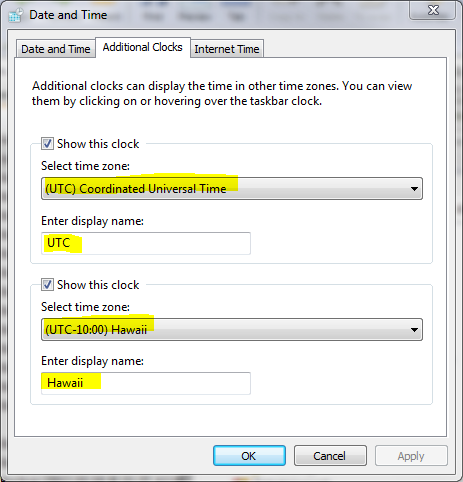Click the first Show this clock label text
Image resolution: width=463 pixels, height=482 pixels.
tap(98, 144)
